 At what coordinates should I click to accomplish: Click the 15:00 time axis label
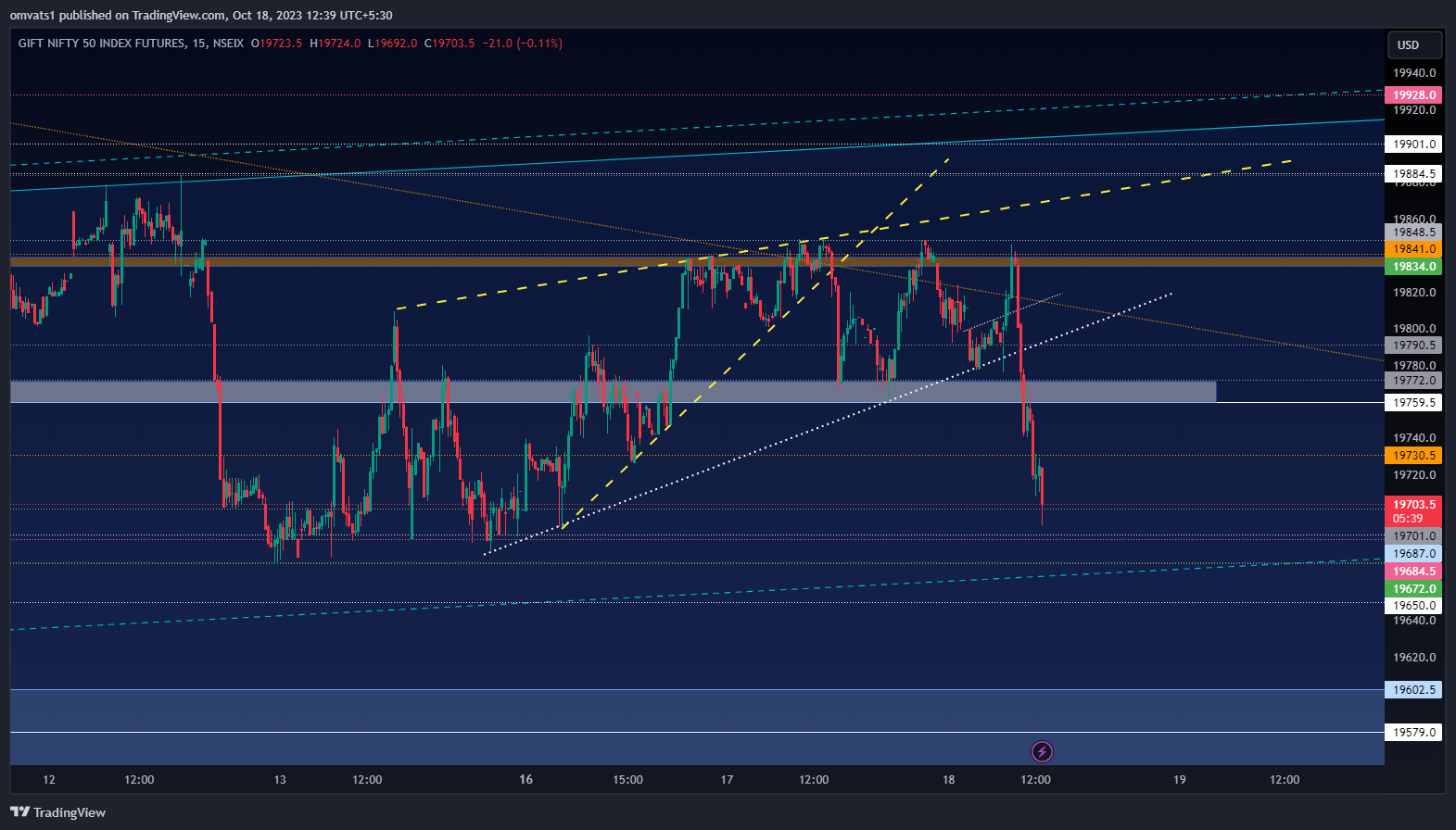627,780
